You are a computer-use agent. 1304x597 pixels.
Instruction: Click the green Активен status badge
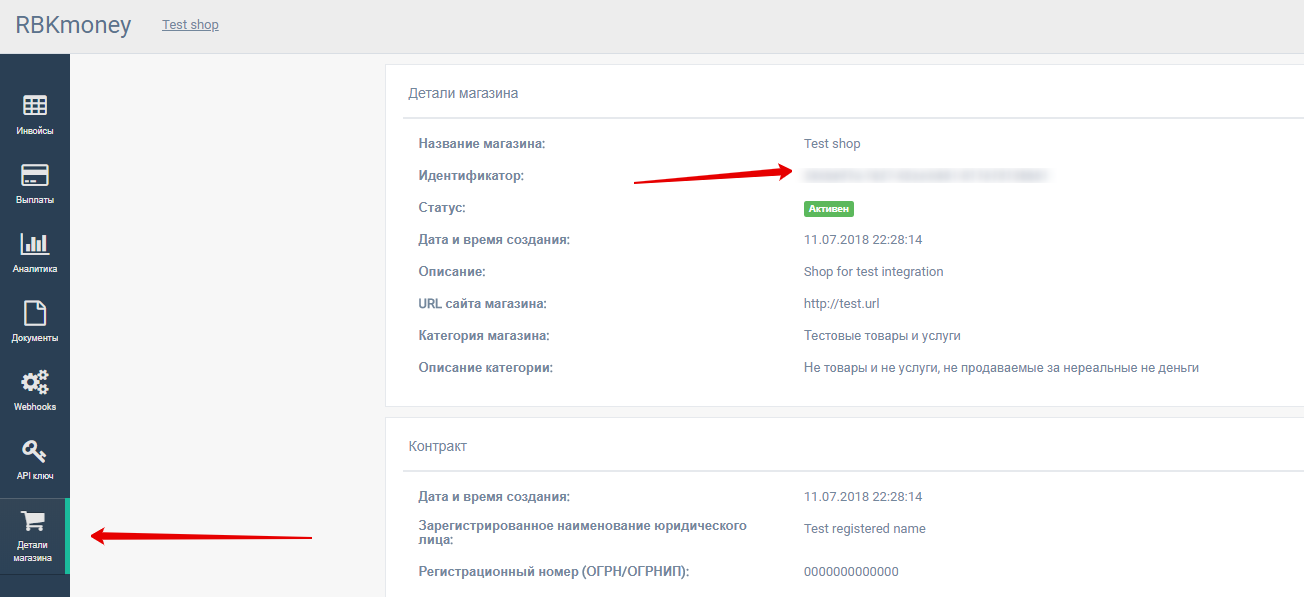828,208
